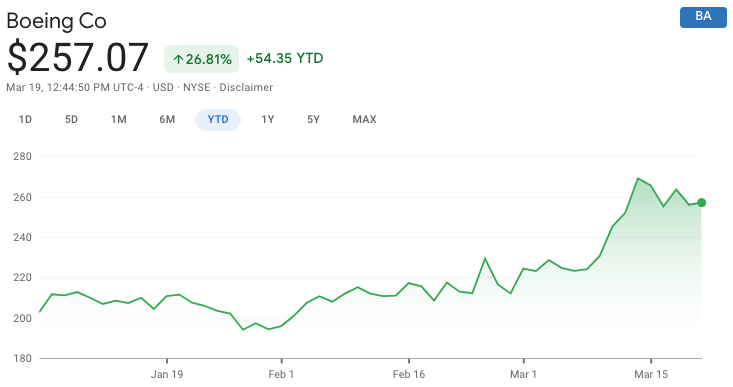This screenshot has width=733, height=387.
Task: Click the +54.35 YTD change text
Action: [x=285, y=58]
